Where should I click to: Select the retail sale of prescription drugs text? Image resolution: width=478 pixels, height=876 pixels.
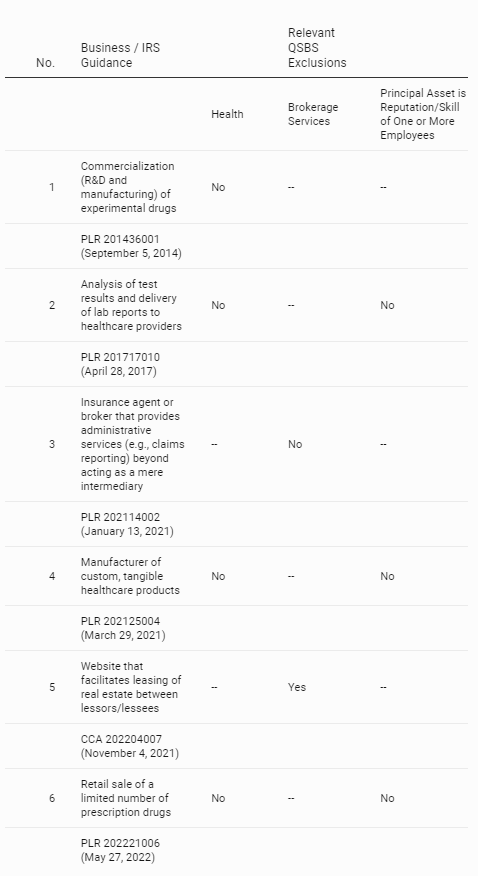[x=126, y=798]
